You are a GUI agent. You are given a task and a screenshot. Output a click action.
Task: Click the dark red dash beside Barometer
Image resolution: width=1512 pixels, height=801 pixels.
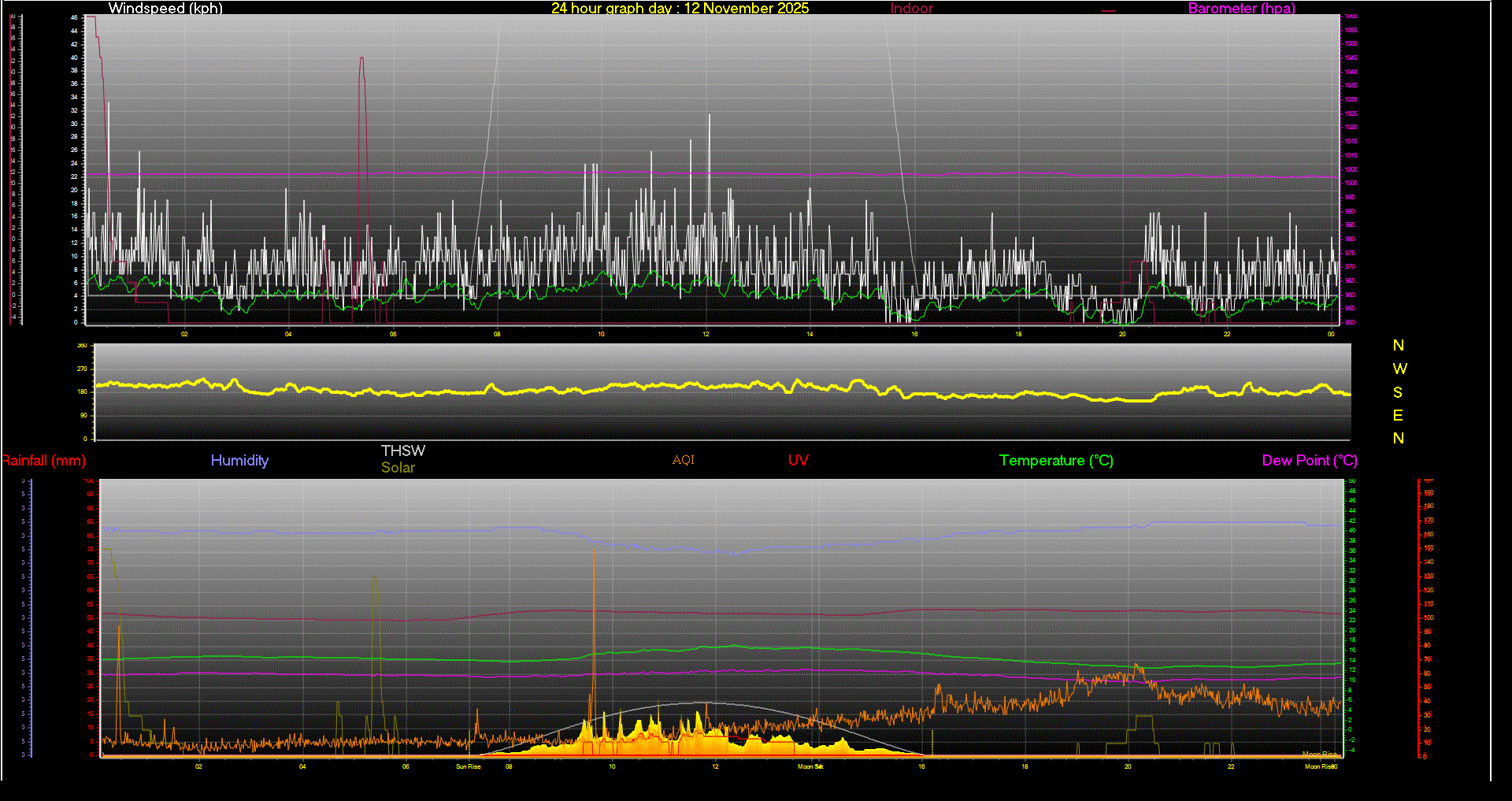(x=1109, y=11)
